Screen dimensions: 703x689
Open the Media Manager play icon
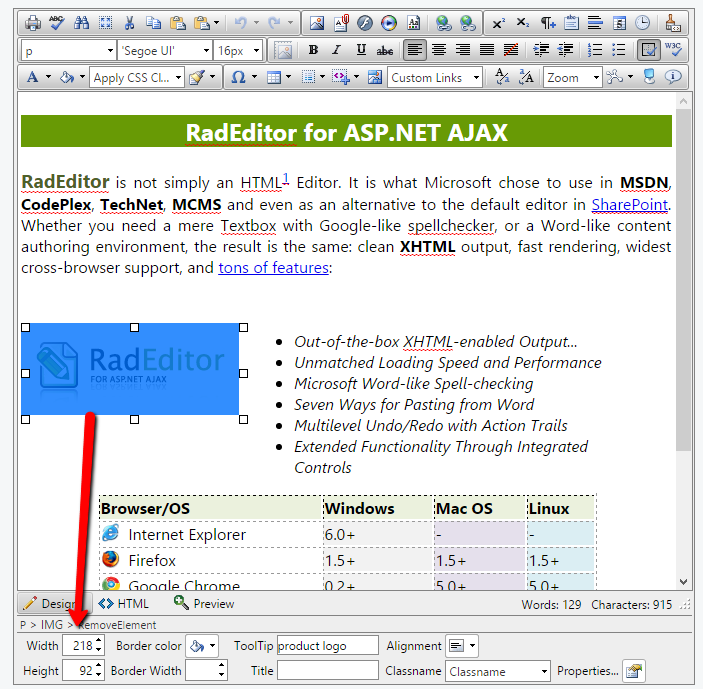coord(389,23)
